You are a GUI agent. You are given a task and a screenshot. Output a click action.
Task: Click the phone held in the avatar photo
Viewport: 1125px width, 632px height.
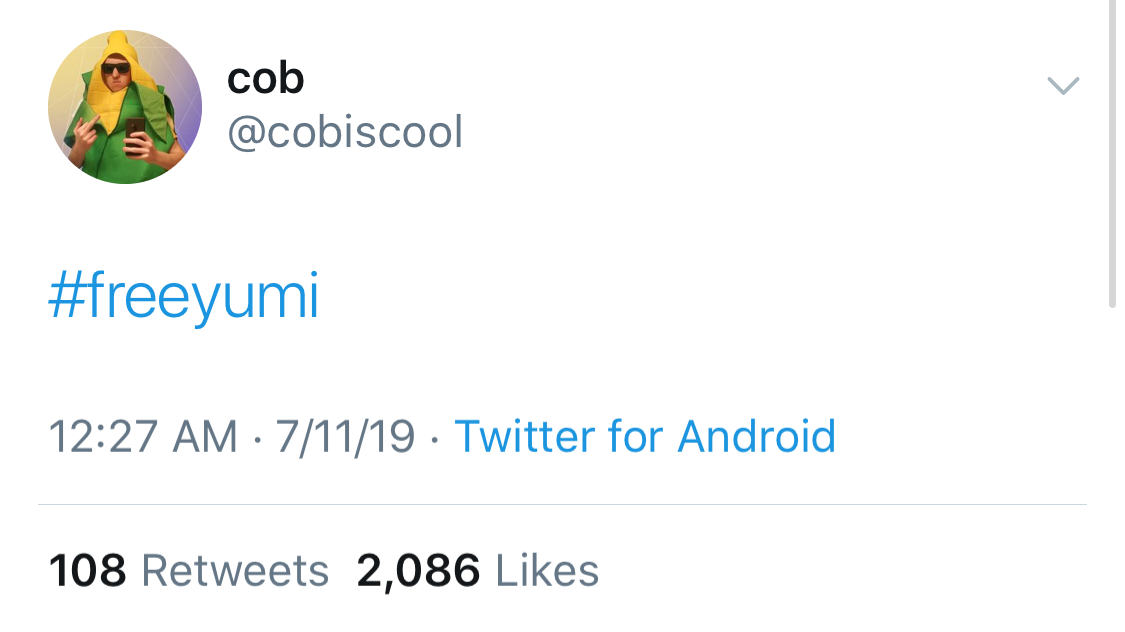135,133
